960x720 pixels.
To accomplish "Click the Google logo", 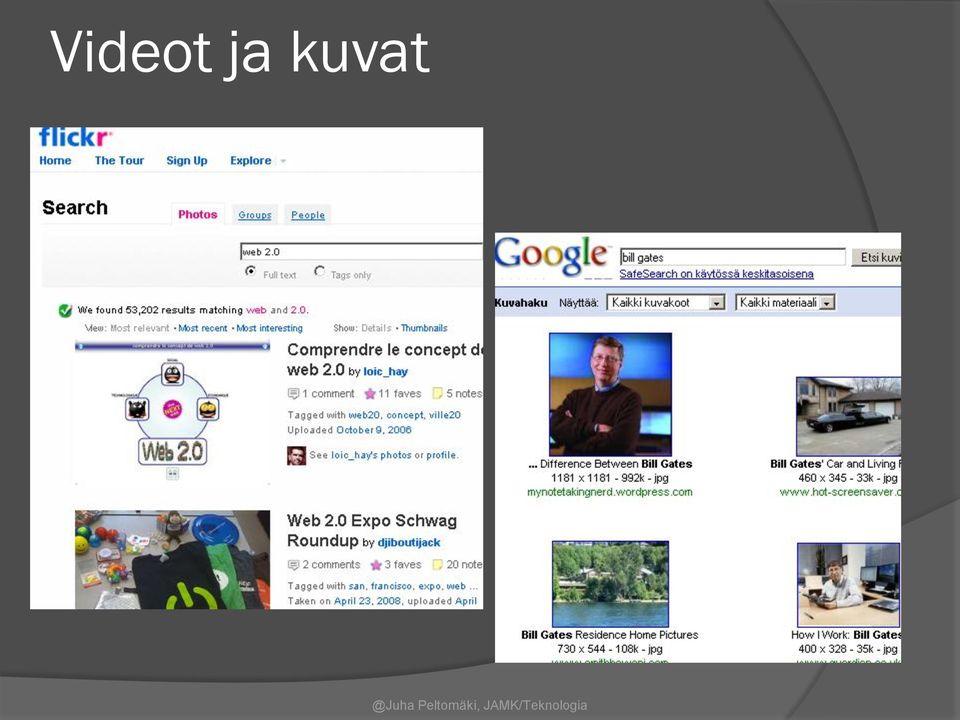I will pos(552,255).
